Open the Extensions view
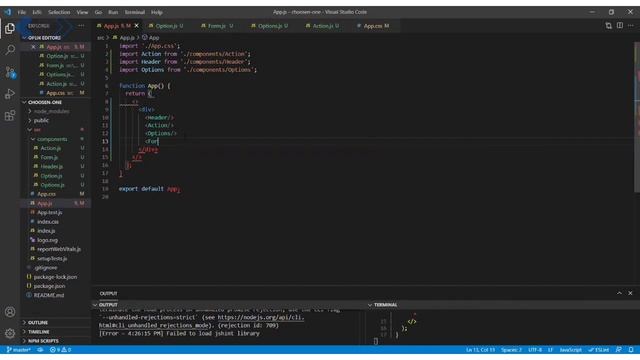Screen dimensions: 640x360 [x=10, y=116]
